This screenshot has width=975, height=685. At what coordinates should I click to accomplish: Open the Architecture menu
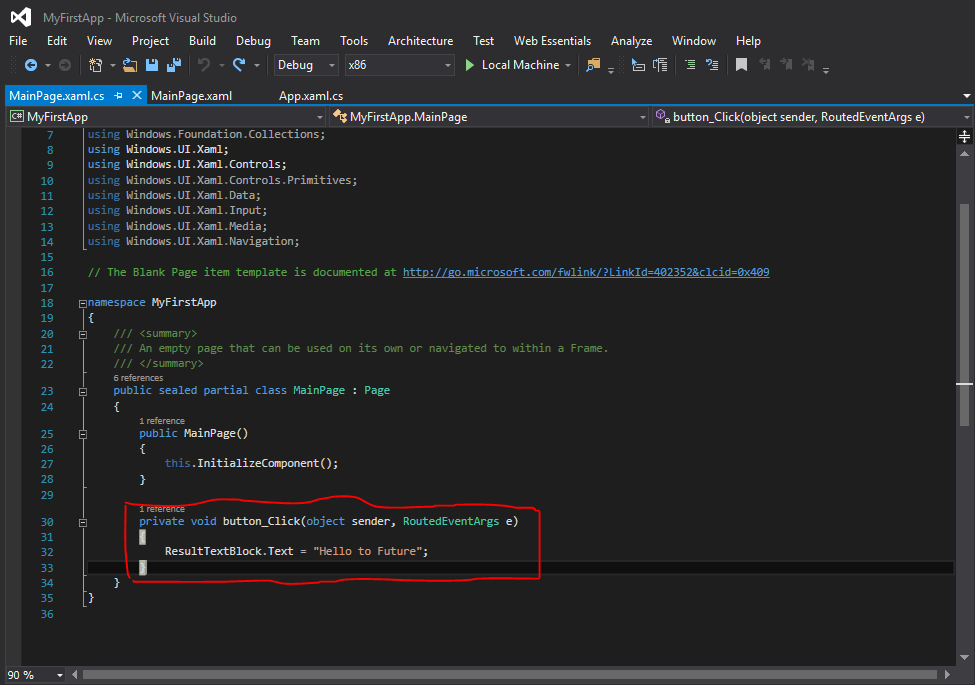pyautogui.click(x=420, y=41)
